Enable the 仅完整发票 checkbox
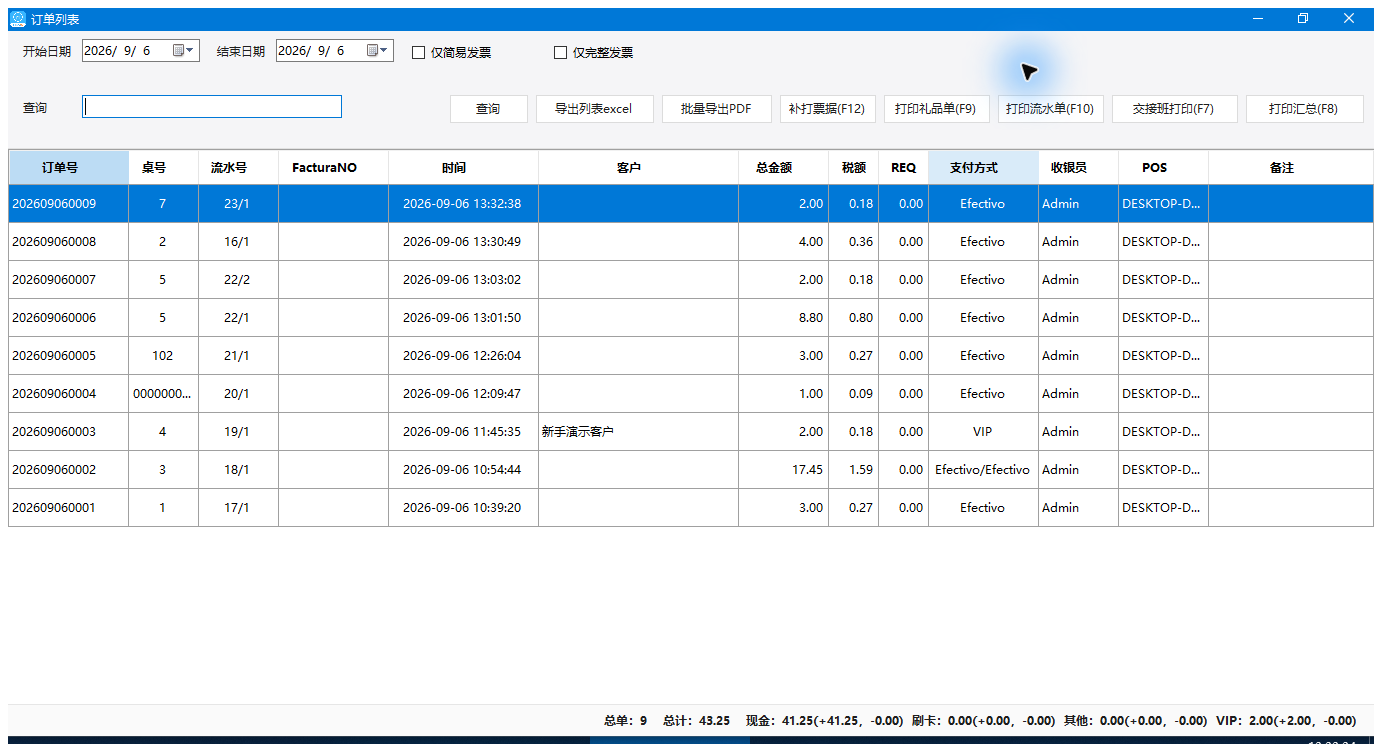1382x744 pixels. [x=560, y=53]
